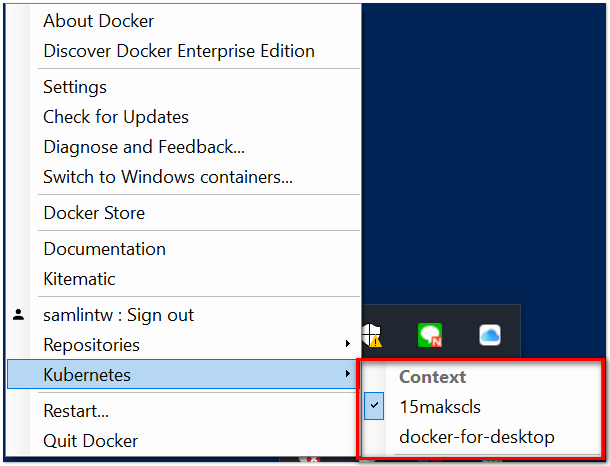Open Diagnose and Feedback

pyautogui.click(x=183, y=147)
